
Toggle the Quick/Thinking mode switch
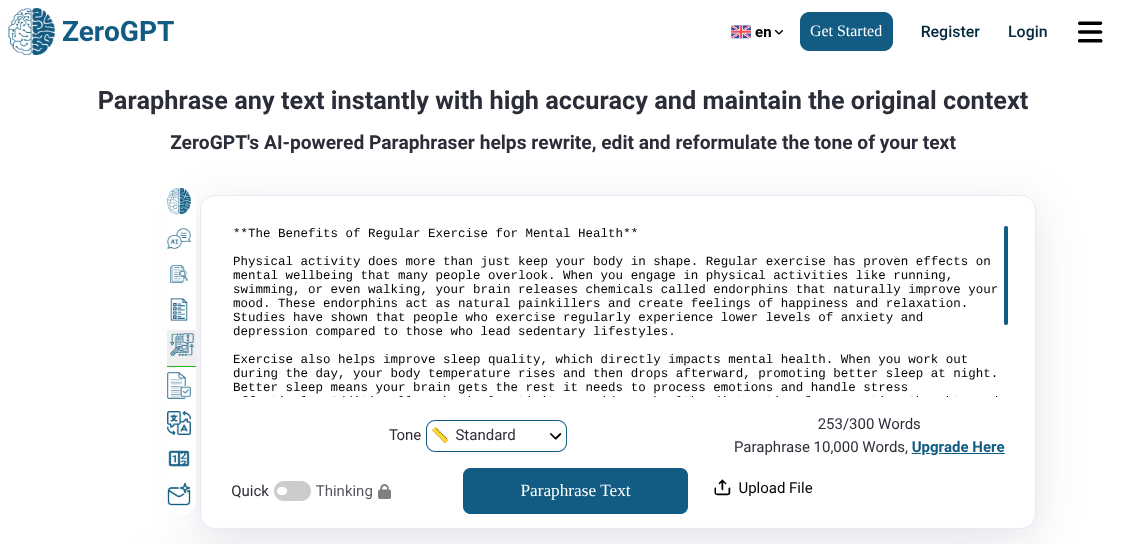pyautogui.click(x=292, y=491)
